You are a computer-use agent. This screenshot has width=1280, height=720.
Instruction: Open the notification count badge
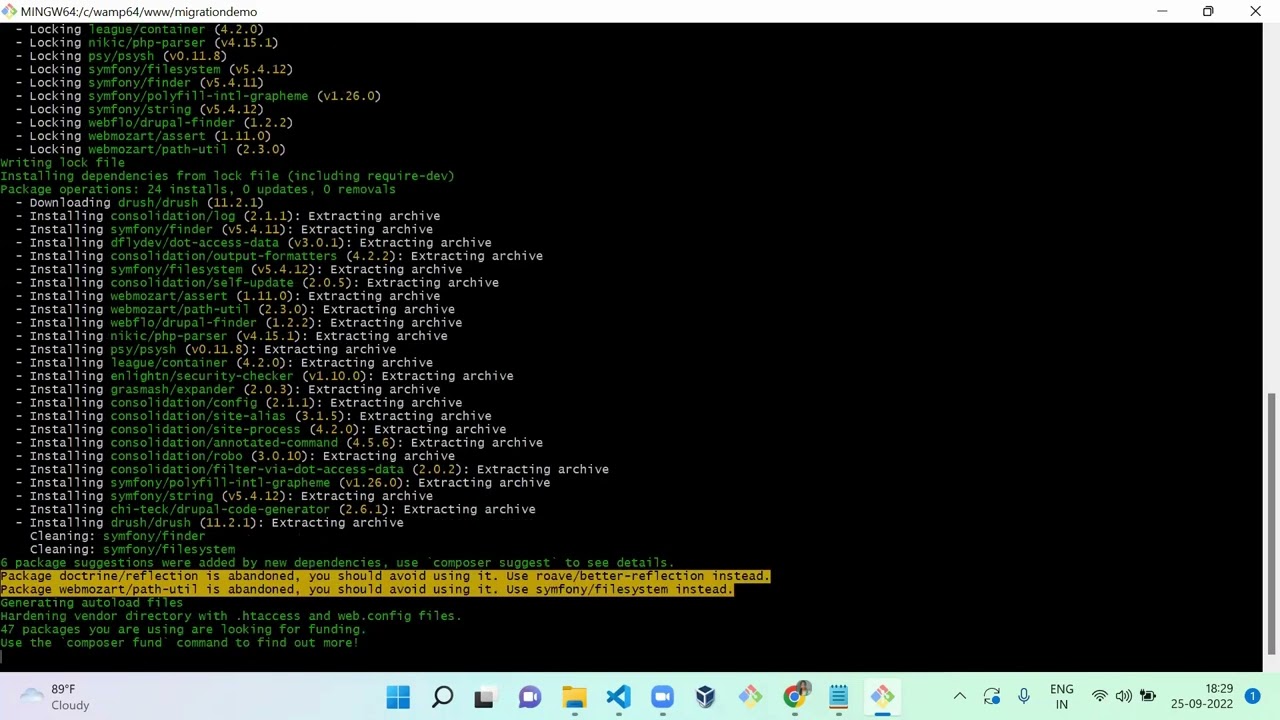click(x=1252, y=697)
